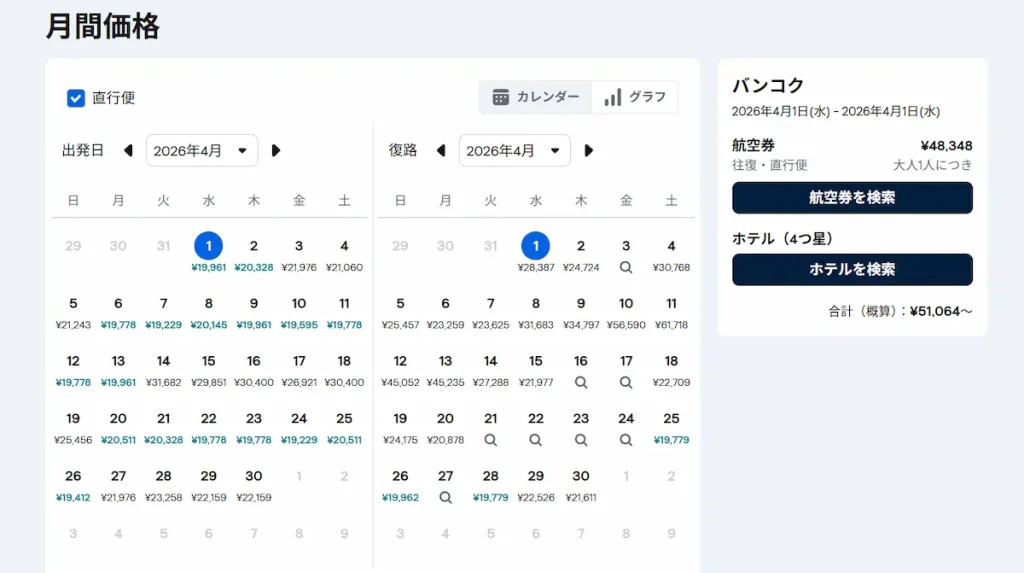Select departure April 16 at ¥30,400
This screenshot has width=1024, height=573.
253,369
